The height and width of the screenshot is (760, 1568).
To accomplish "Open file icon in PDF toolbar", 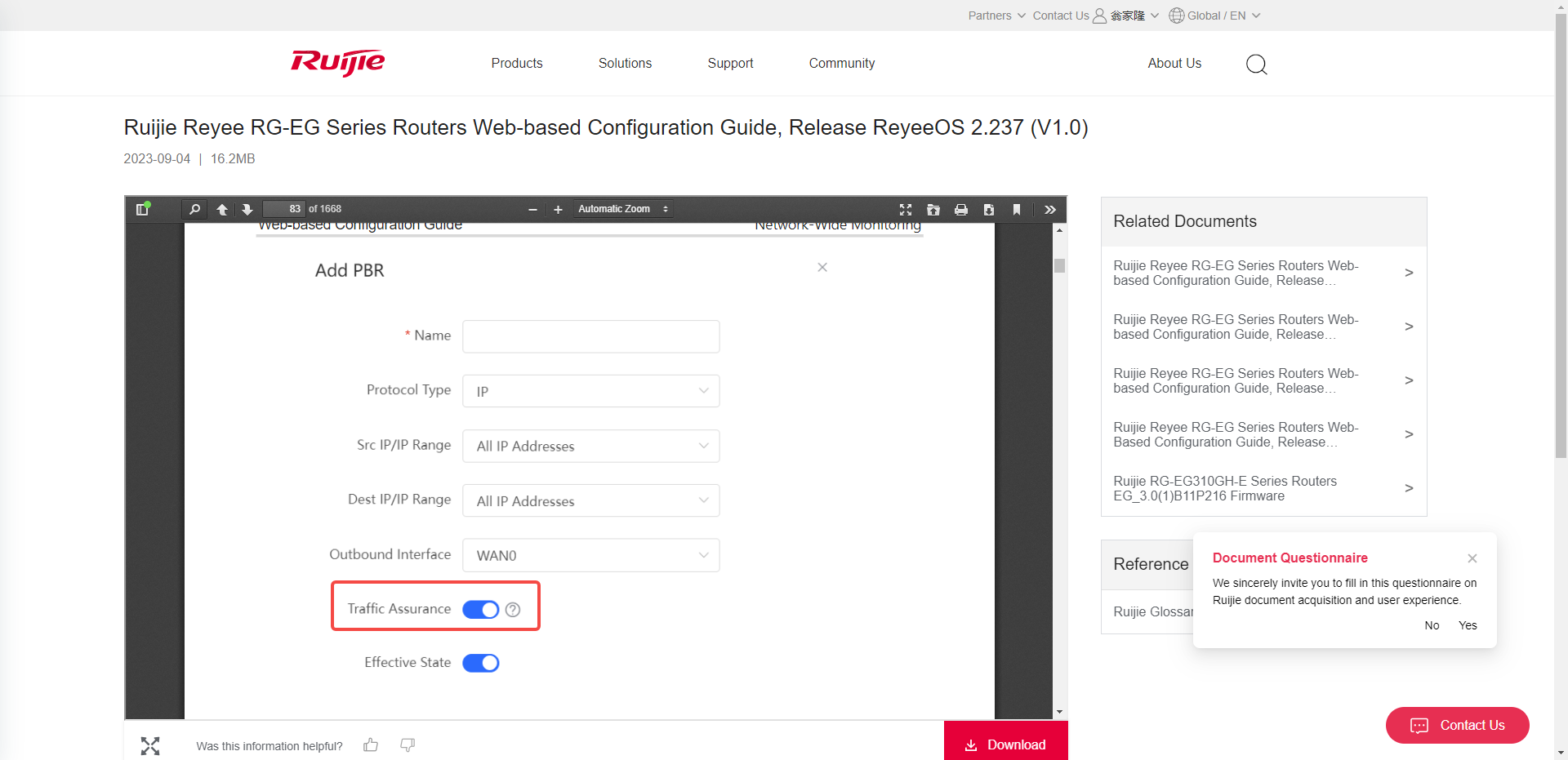I will (x=933, y=210).
